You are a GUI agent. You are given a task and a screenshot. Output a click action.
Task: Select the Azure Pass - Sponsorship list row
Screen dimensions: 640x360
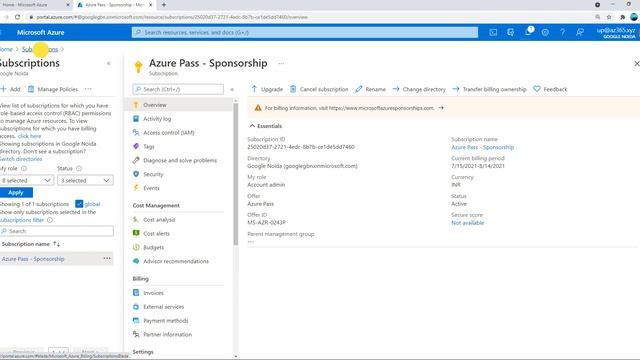point(57,259)
